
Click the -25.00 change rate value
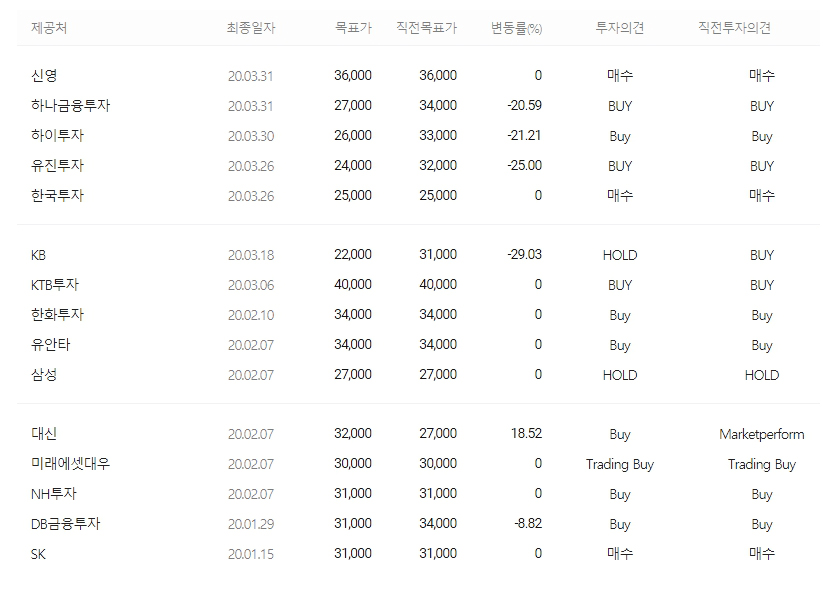click(524, 166)
